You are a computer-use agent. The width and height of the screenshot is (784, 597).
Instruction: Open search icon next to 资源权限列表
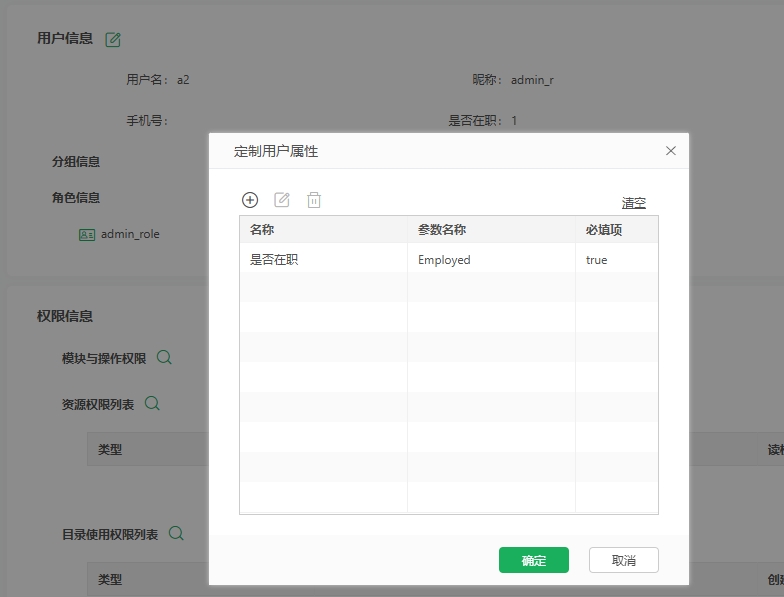[152, 404]
